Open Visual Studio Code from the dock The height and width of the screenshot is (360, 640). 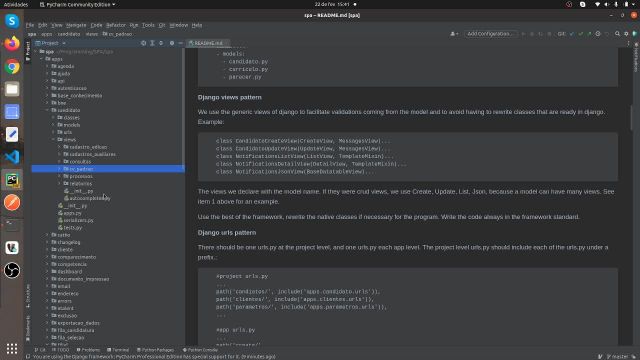[x=12, y=157]
